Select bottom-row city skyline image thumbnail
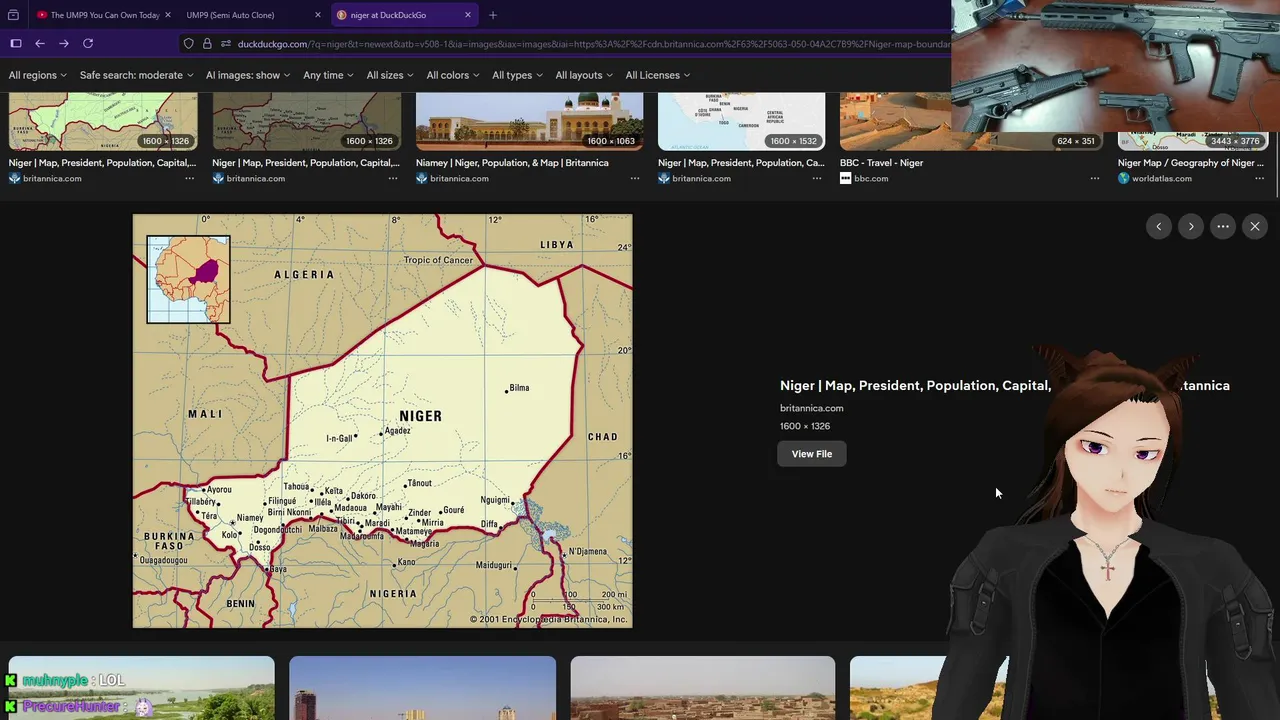This screenshot has width=1280, height=720. [422, 688]
